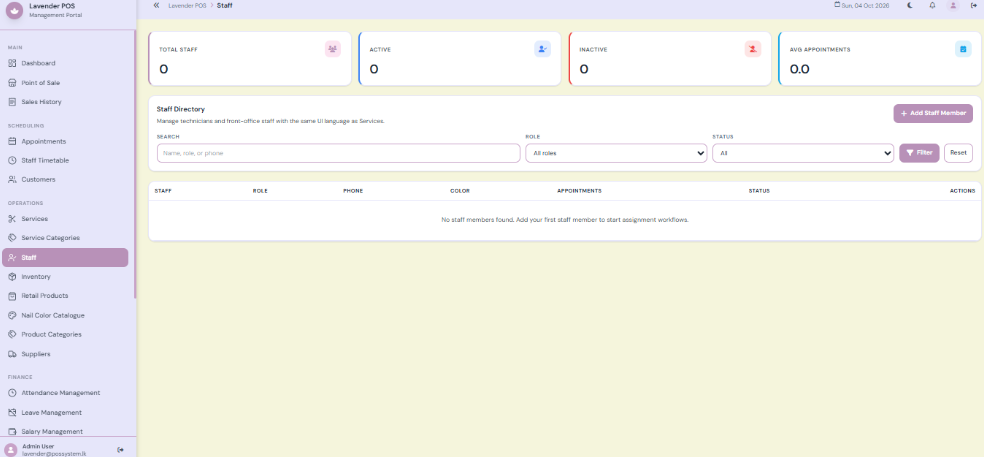Open Dashboard from the sidebar

pos(65,63)
